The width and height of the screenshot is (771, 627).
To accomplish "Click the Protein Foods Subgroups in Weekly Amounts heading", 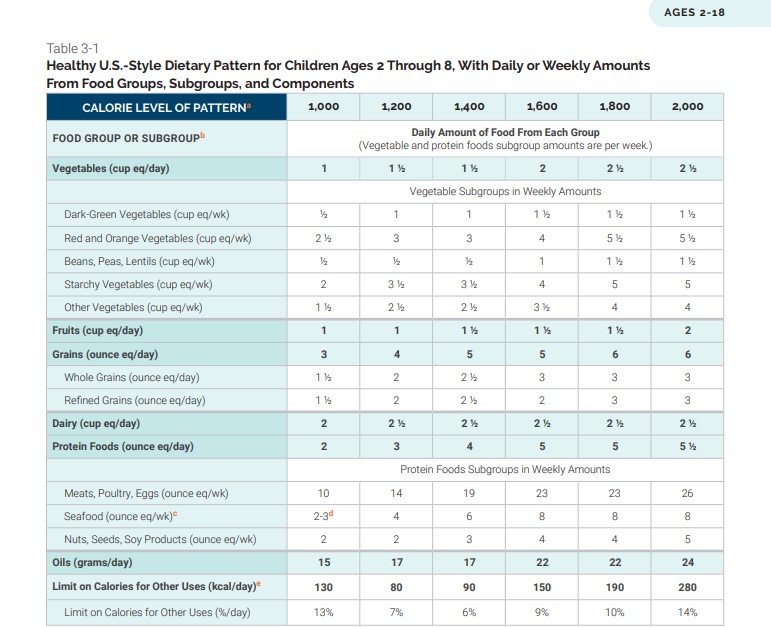I will tap(505, 469).
